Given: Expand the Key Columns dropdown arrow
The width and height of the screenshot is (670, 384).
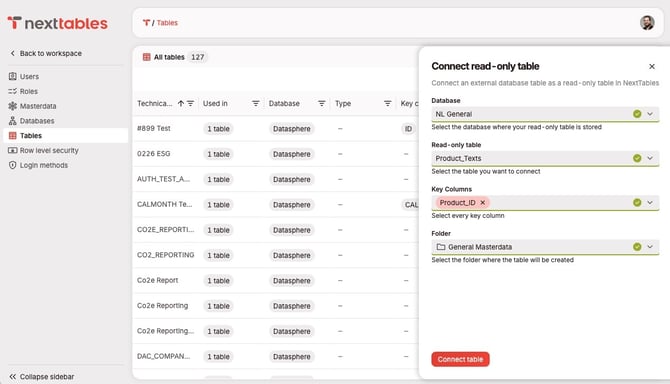Looking at the screenshot, I should coord(650,202).
